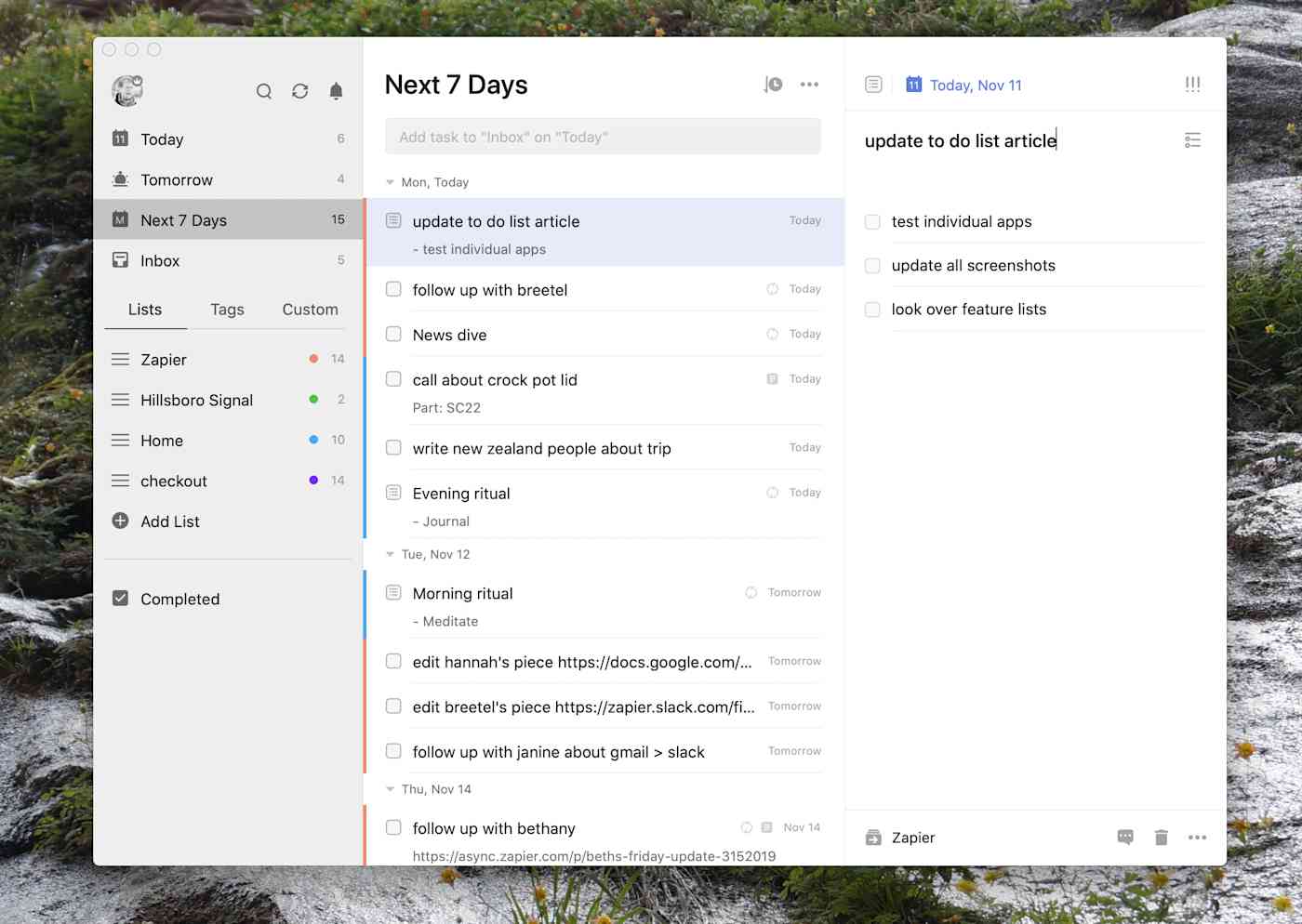Screen dimensions: 1302x924
Task: Select the Next 7 Days view
Action: (x=228, y=220)
